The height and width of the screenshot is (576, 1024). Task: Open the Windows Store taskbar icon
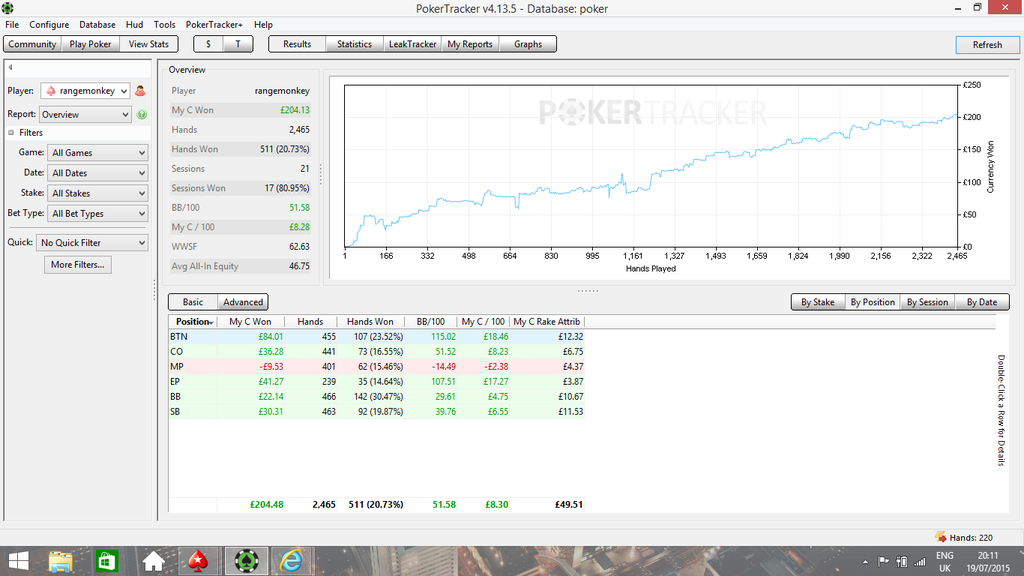coord(106,561)
